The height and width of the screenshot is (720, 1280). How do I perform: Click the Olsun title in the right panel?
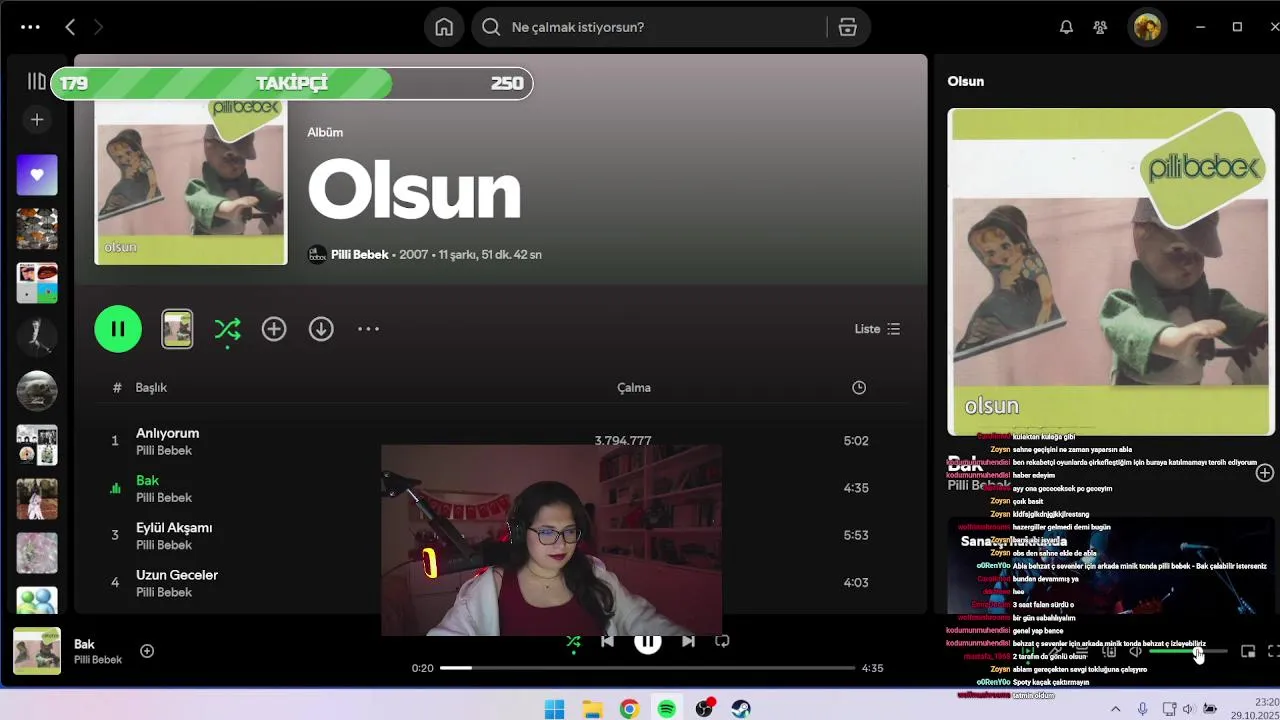tap(966, 82)
